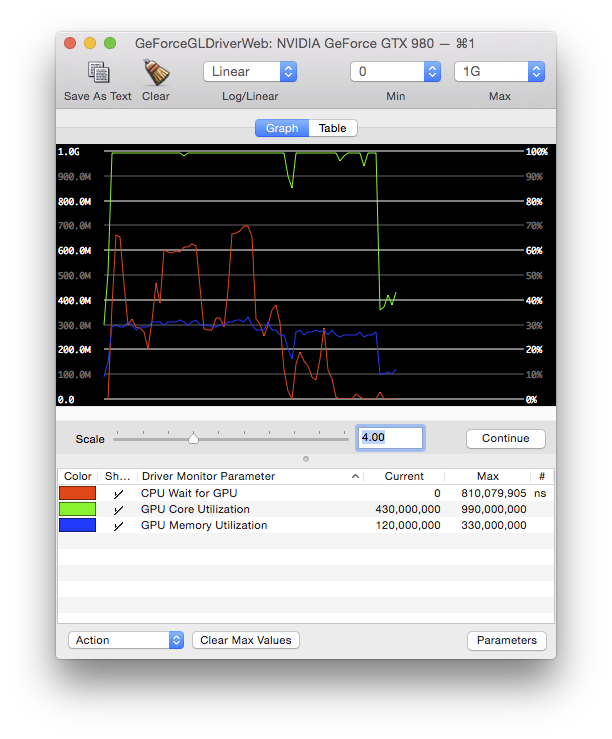Toggle show checkmark for GPU Core Utilization
The height and width of the screenshot is (739, 612).
click(118, 509)
